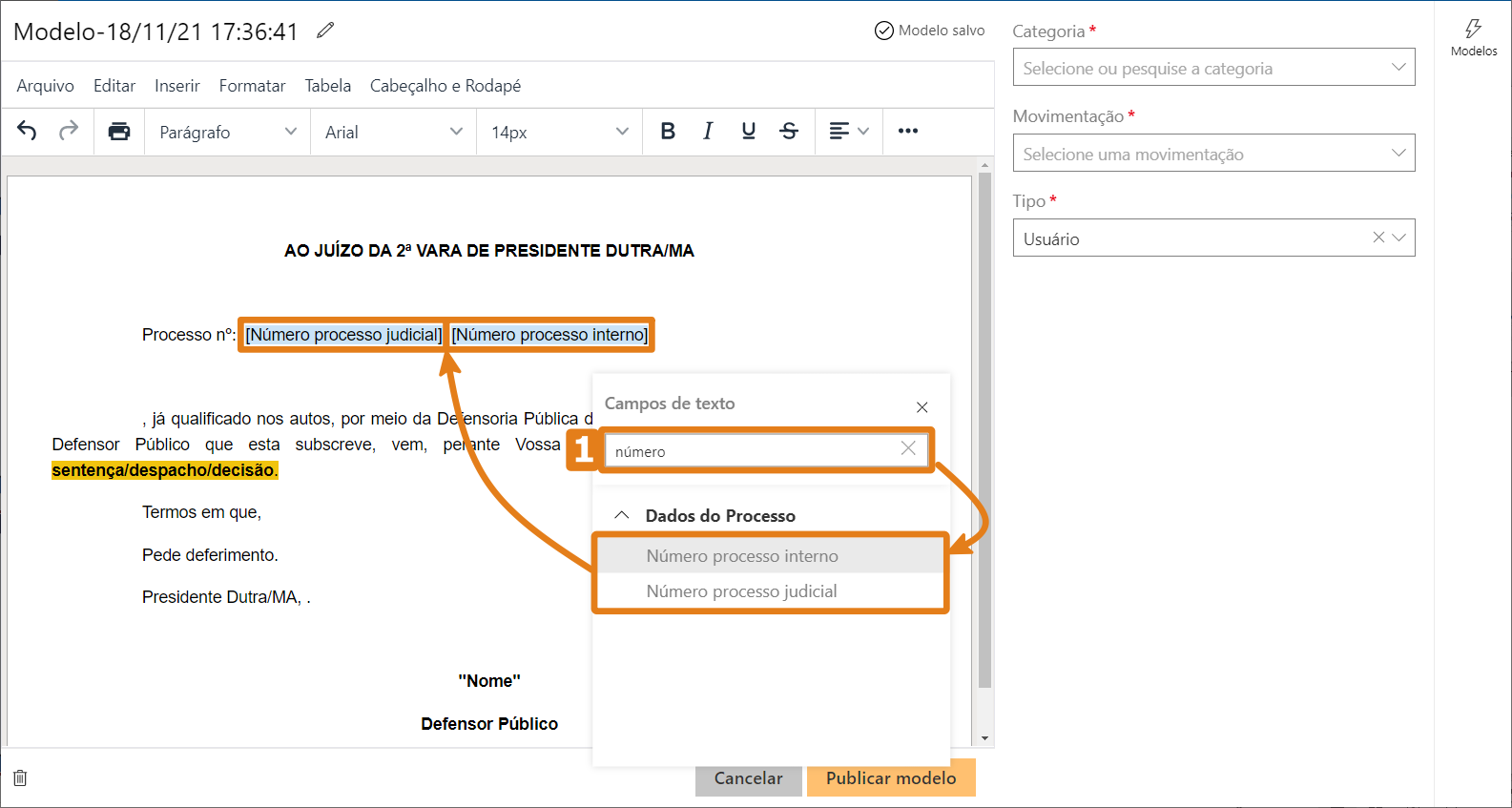The width and height of the screenshot is (1512, 808).
Task: Open the Arial font dropdown
Action: (393, 132)
